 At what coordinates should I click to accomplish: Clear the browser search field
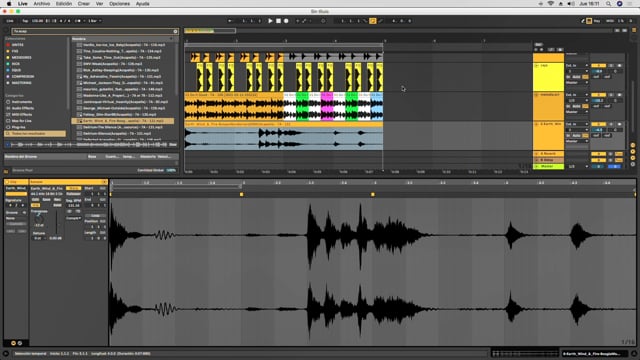point(176,31)
